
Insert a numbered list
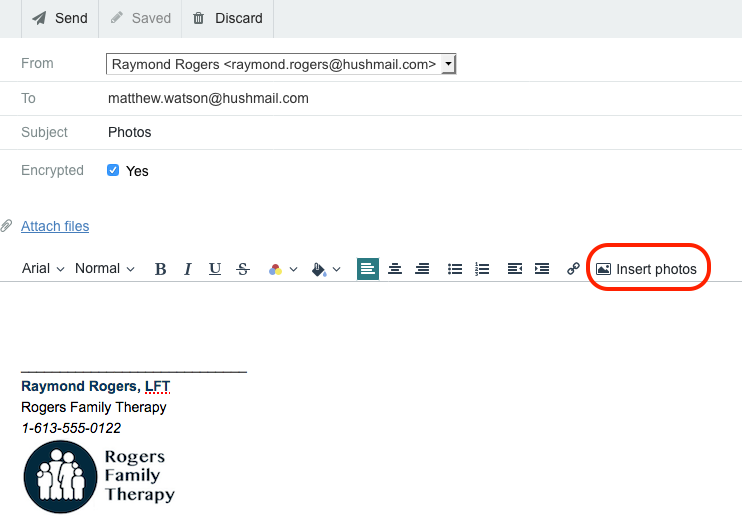(482, 269)
